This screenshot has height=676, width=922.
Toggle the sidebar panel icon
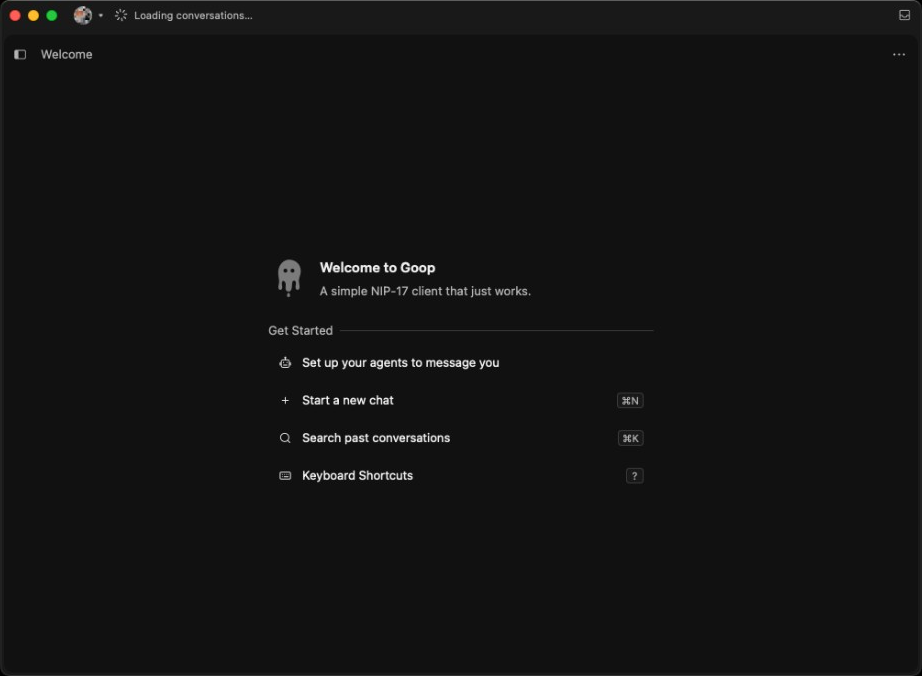[20, 55]
